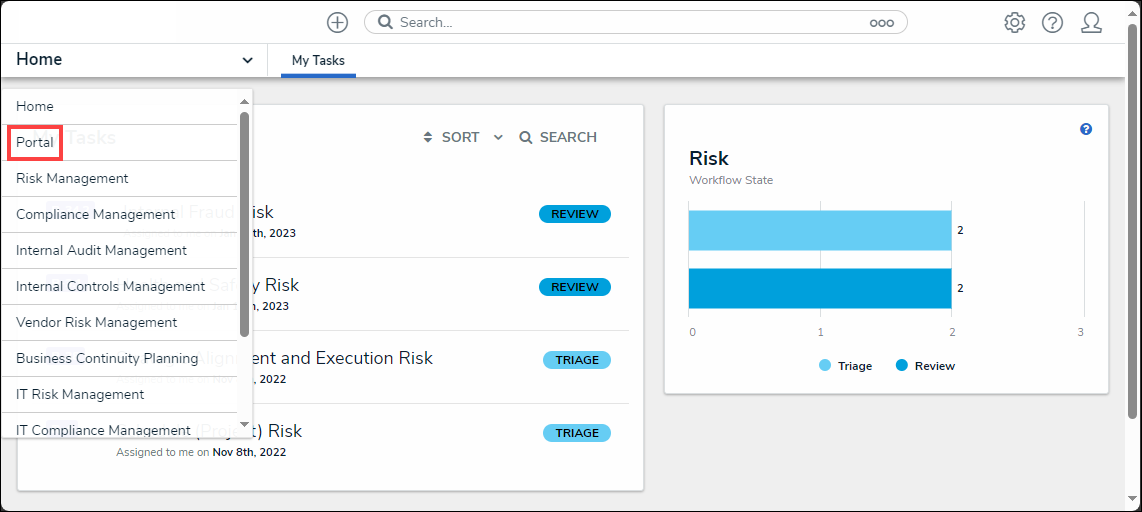The height and width of the screenshot is (512, 1142).
Task: Click the blue info icon on Risk chart
Action: click(1086, 129)
